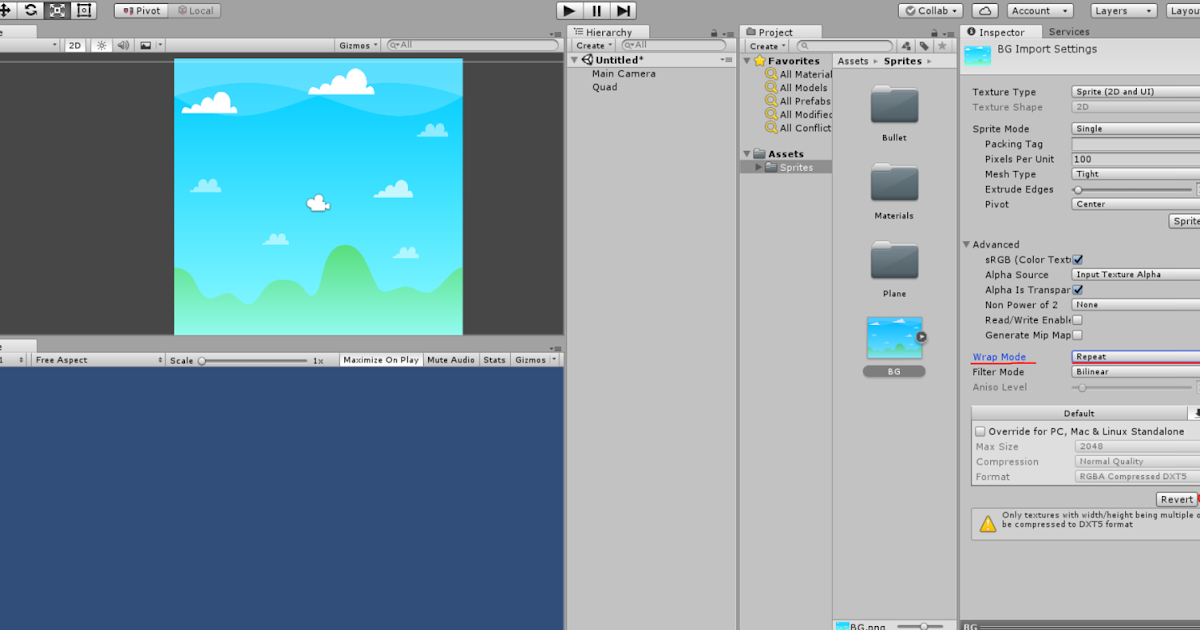Image resolution: width=1200 pixels, height=630 pixels.
Task: Enable Override for PC, Mac & Linux Standalone
Action: point(981,431)
